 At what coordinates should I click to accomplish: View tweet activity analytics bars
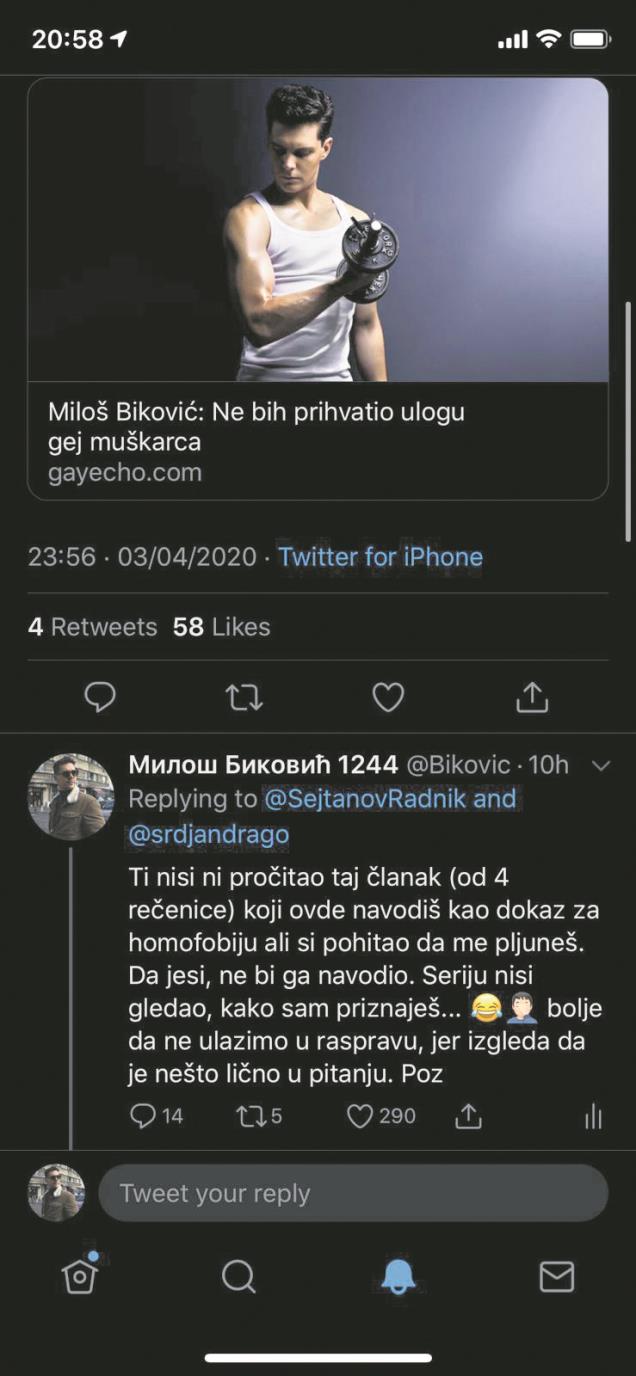pyautogui.click(x=593, y=1116)
